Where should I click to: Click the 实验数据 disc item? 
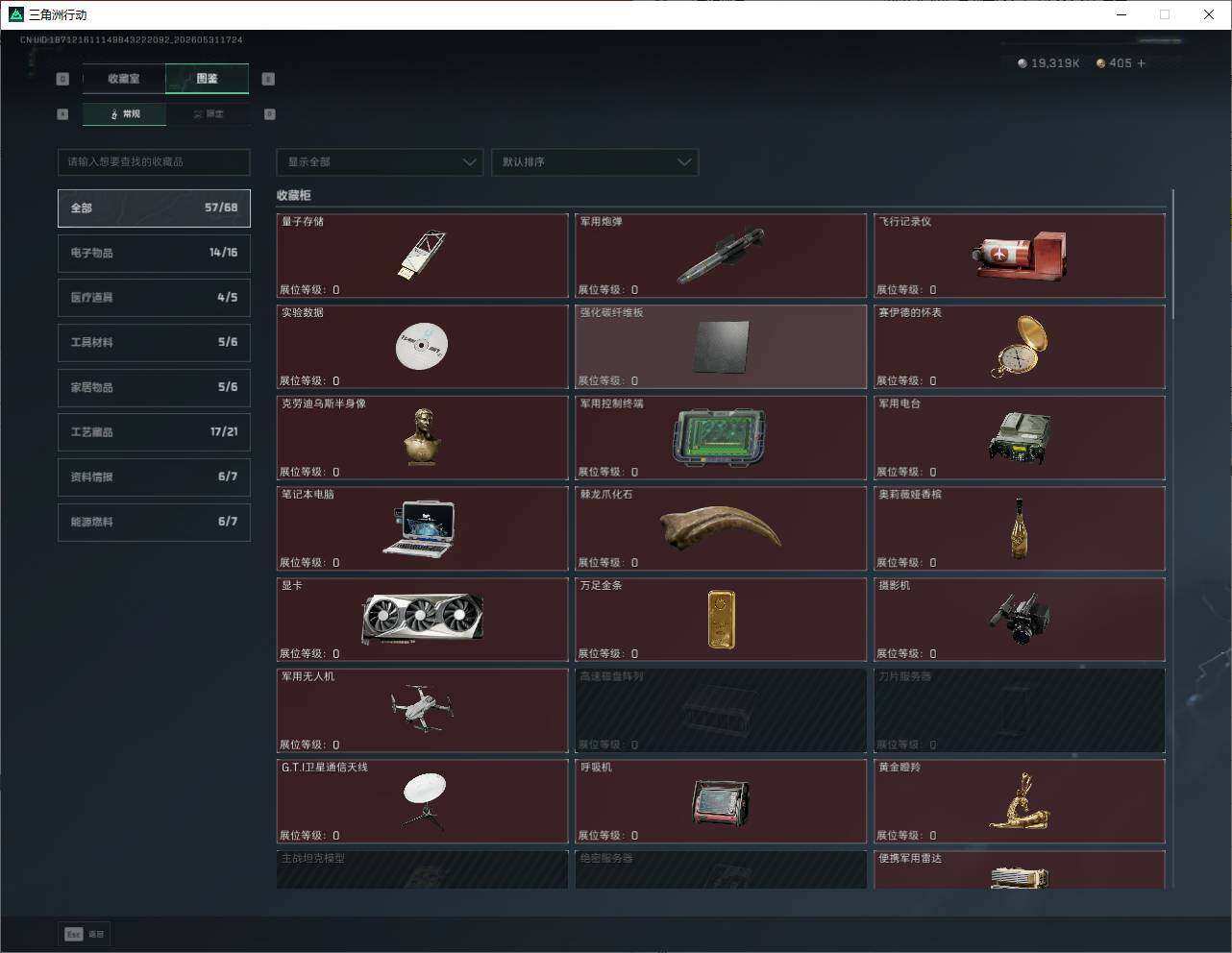423,347
